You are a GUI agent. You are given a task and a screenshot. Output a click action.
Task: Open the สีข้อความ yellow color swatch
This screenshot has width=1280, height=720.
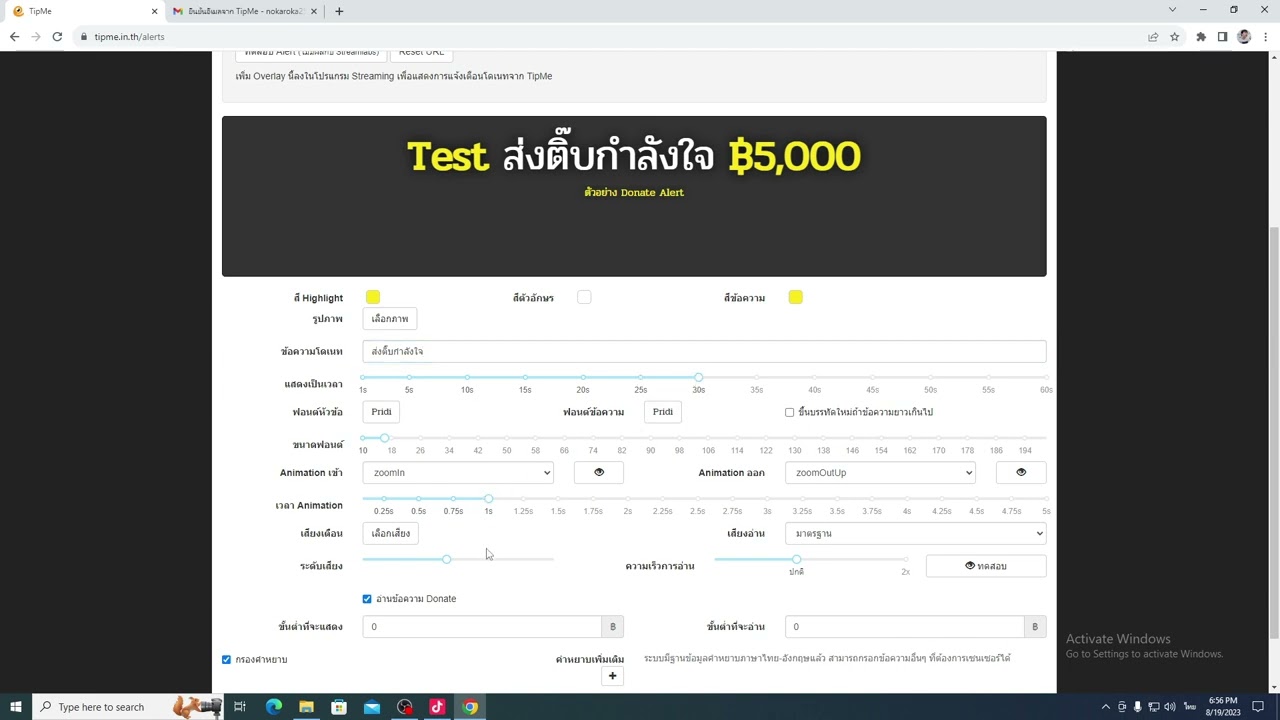(x=795, y=297)
